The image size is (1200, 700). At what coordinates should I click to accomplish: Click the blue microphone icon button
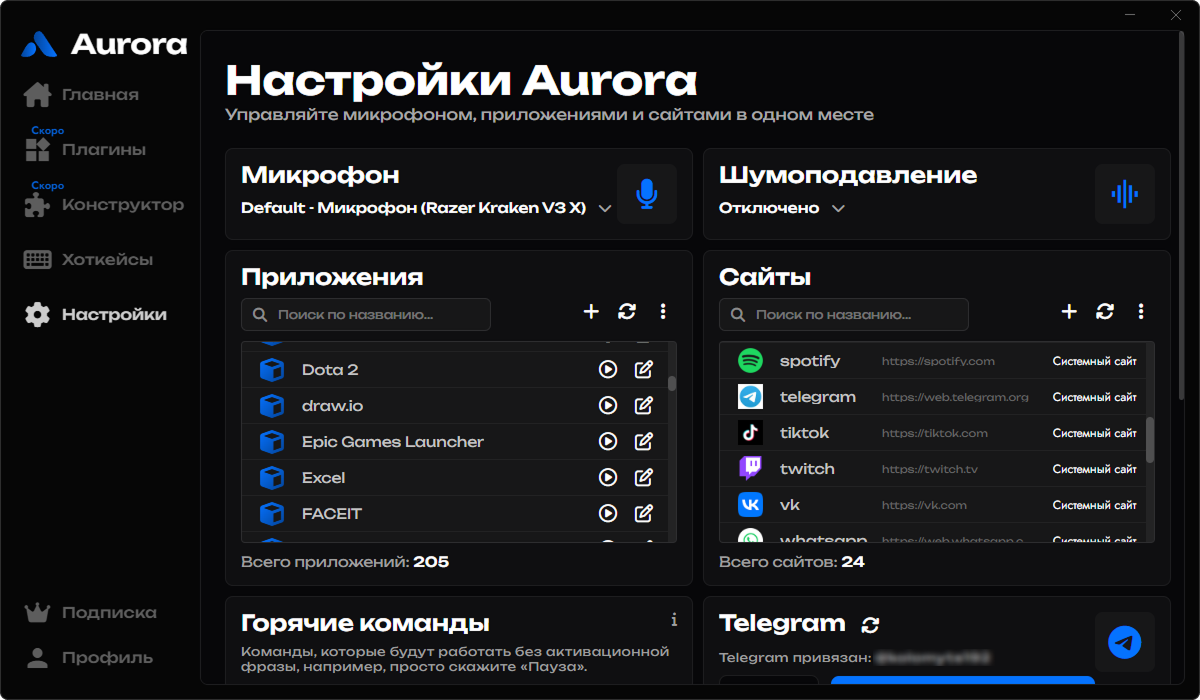647,194
